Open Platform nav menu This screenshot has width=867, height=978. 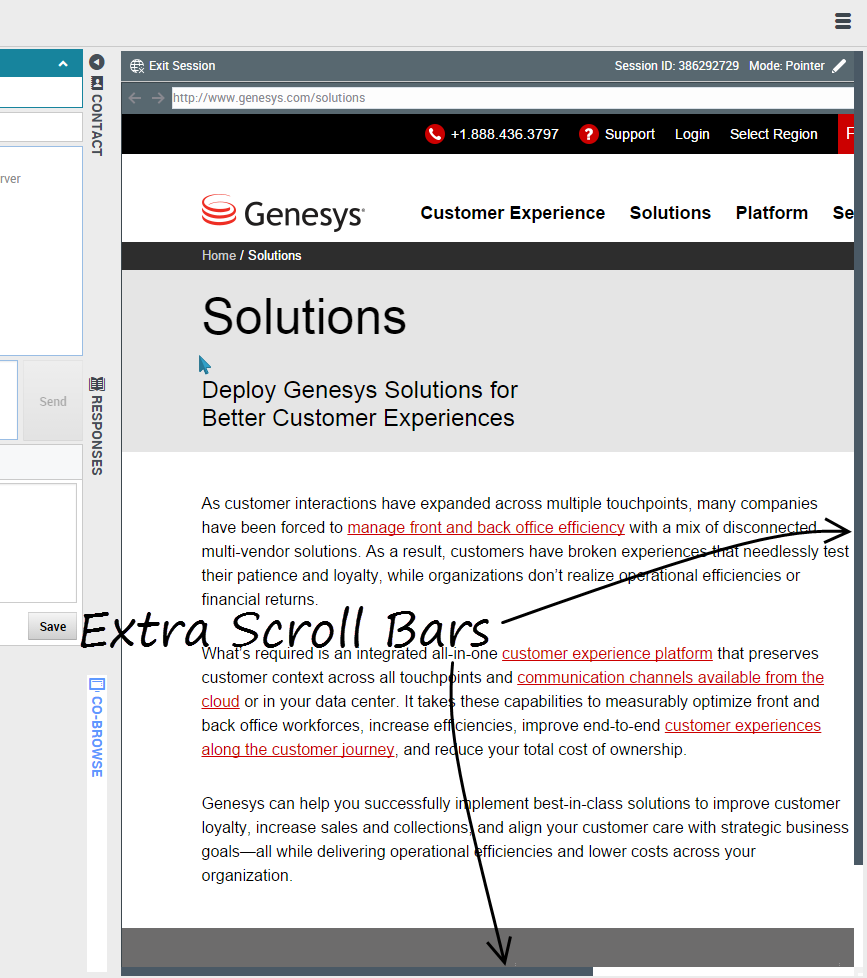click(x=772, y=213)
